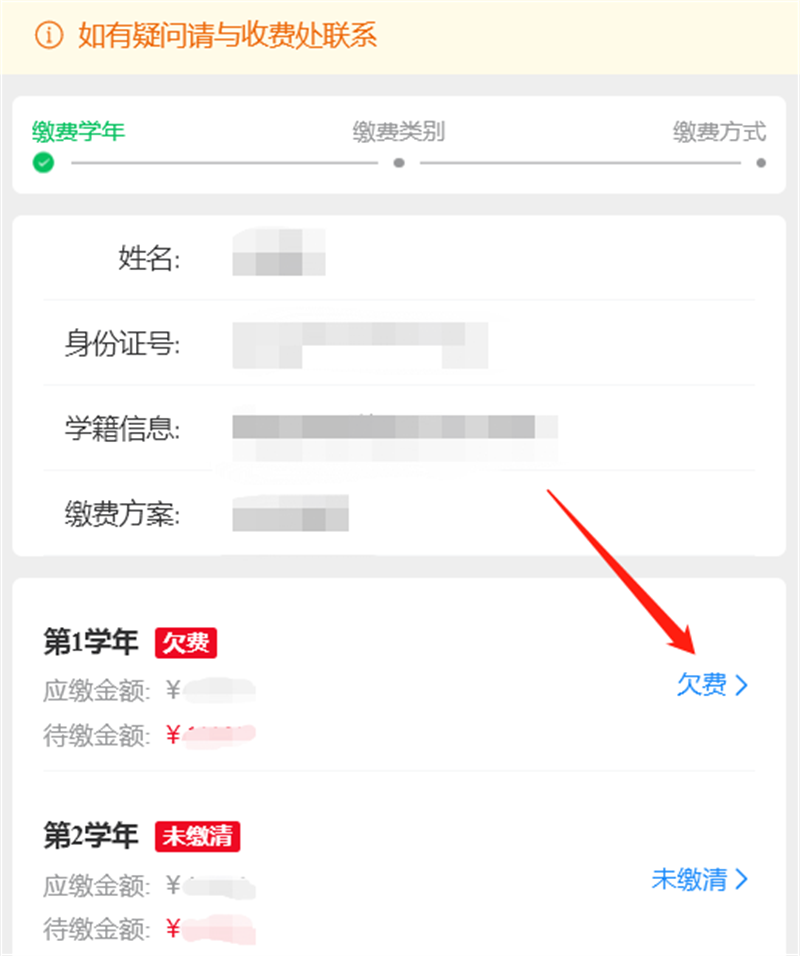
Task: Click the blurred 身份证号 value field
Action: [360, 345]
